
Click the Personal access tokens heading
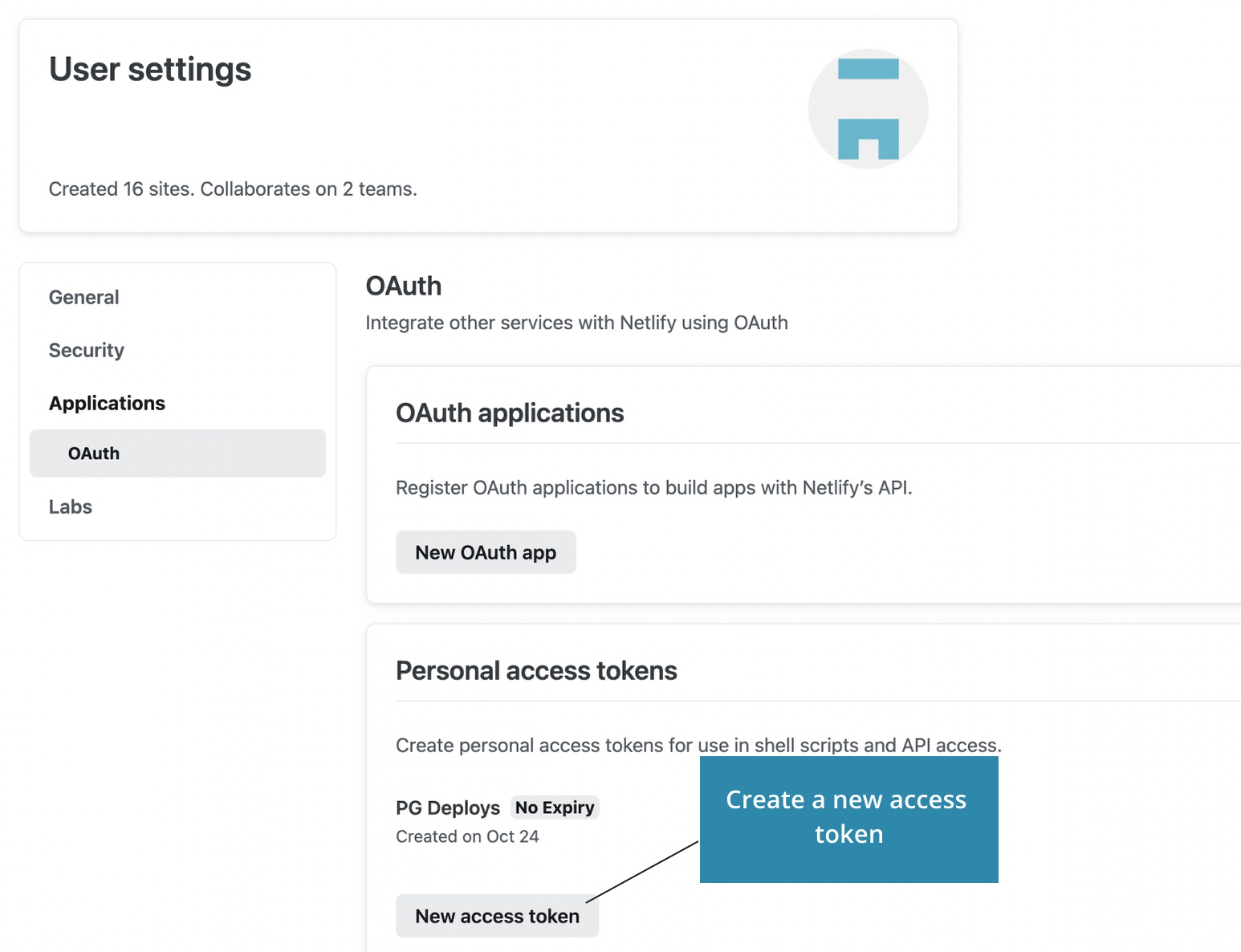click(536, 670)
